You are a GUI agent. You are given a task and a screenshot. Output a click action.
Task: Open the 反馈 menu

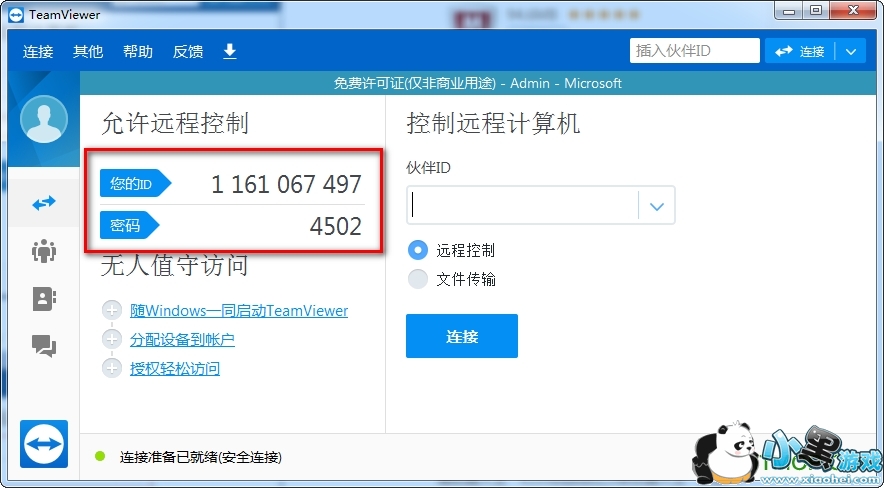(188, 52)
